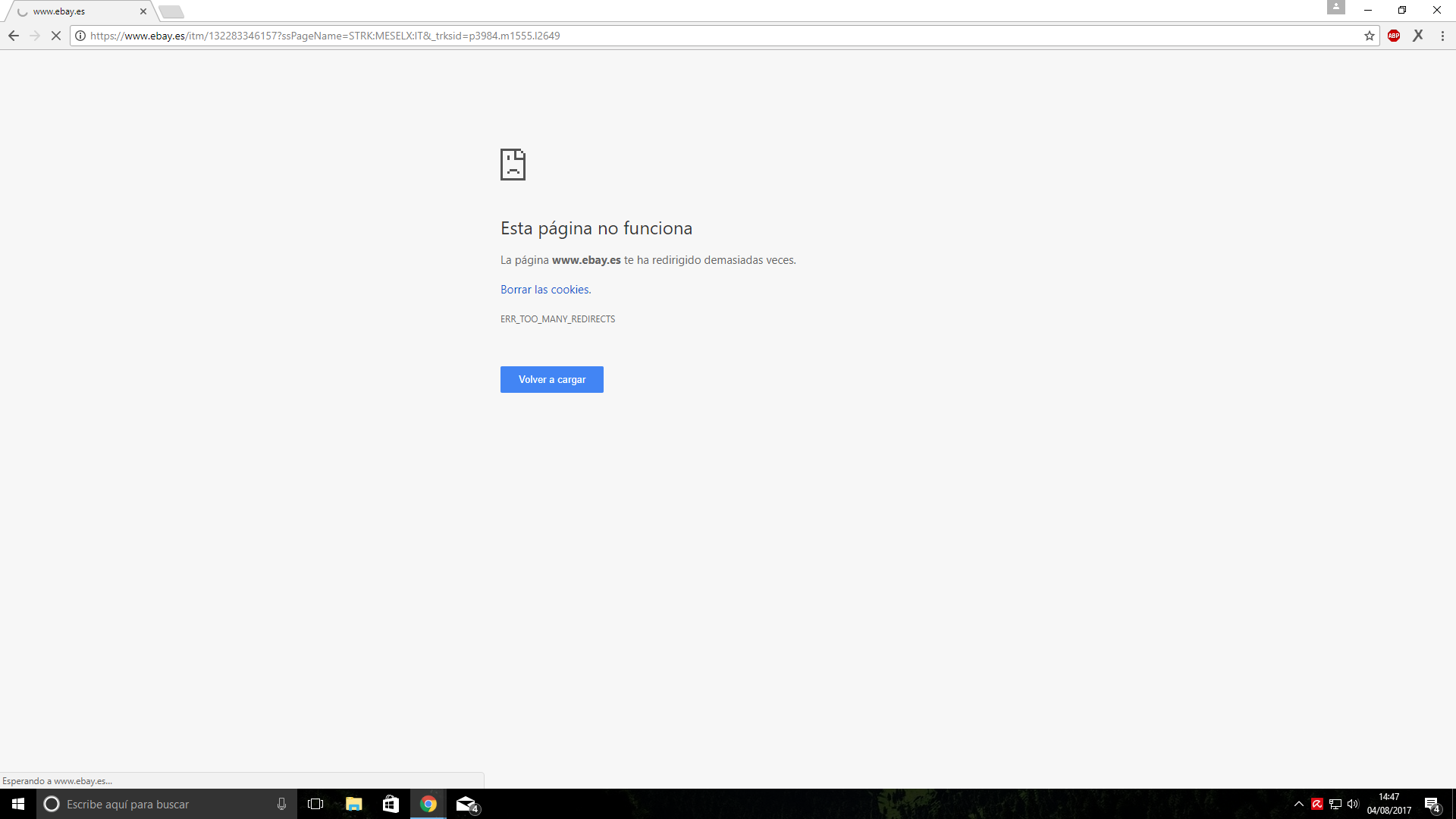Click the Borrar las cookies link

[546, 290]
